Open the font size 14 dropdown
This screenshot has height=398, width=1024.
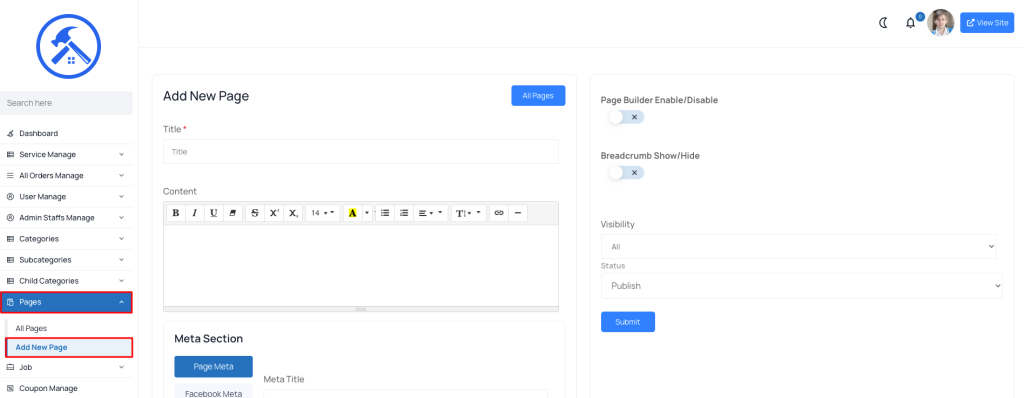323,213
